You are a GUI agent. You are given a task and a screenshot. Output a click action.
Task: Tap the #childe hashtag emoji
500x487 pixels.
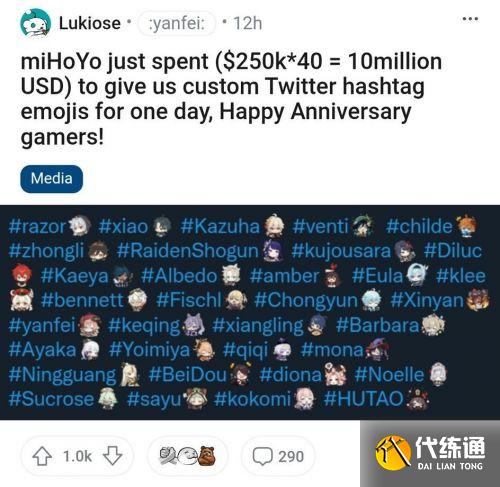pos(467,226)
